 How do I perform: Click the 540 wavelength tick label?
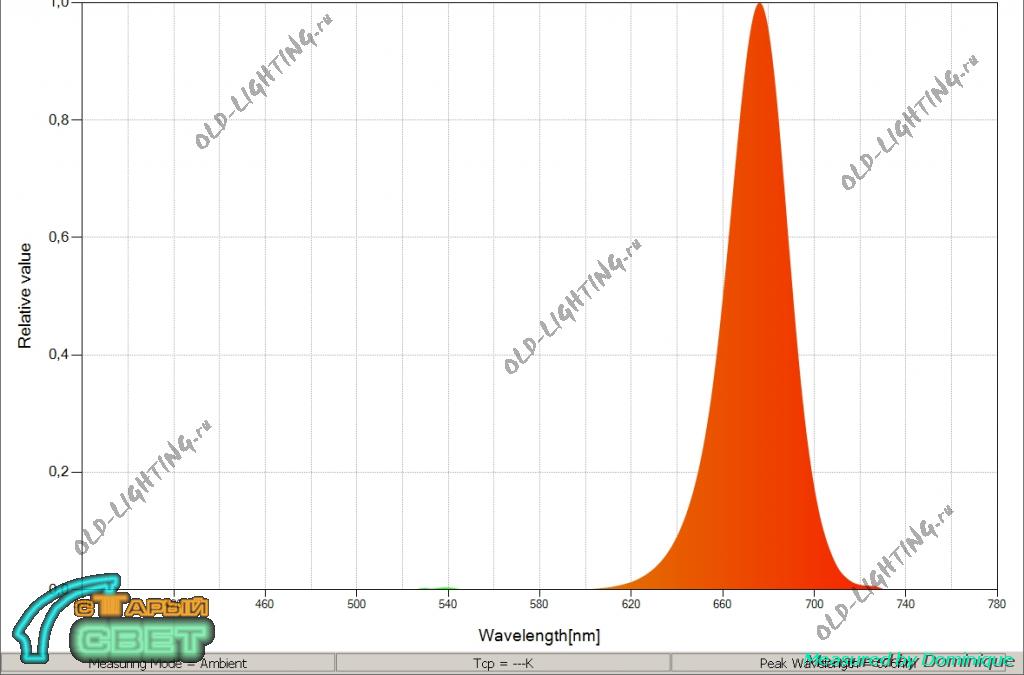447,604
